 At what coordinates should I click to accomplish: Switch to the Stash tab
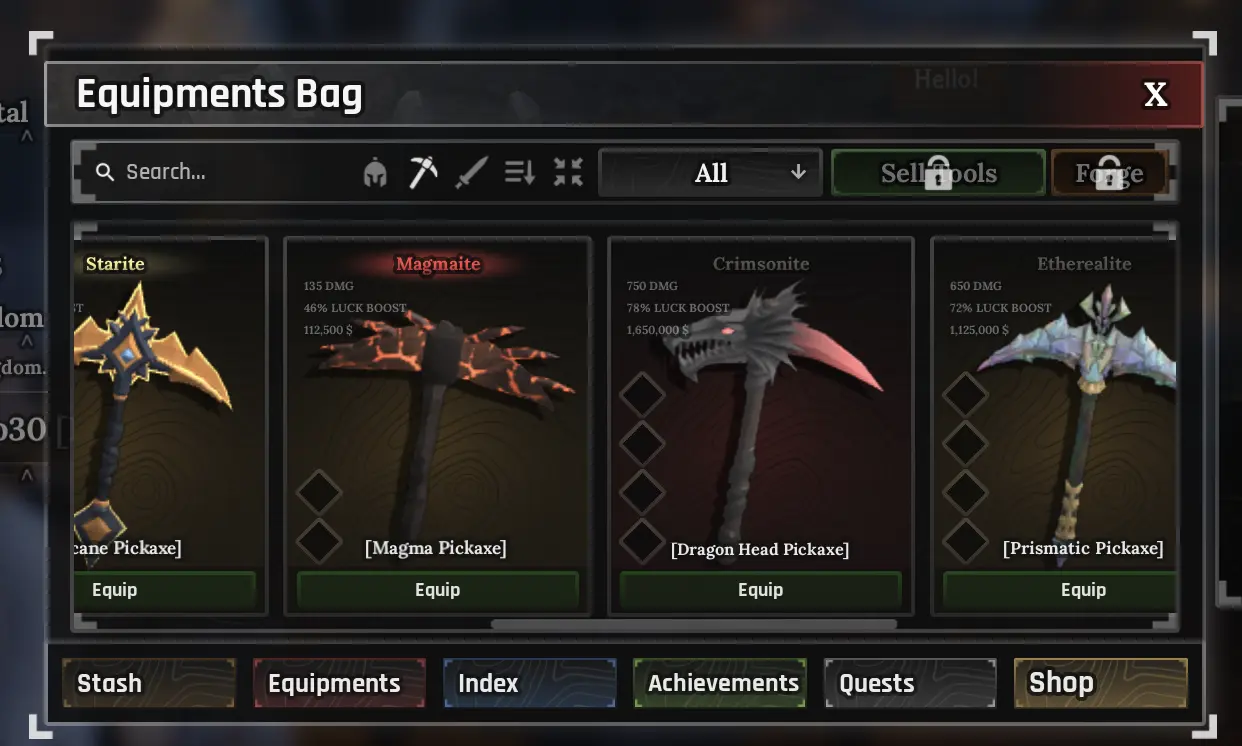149,683
